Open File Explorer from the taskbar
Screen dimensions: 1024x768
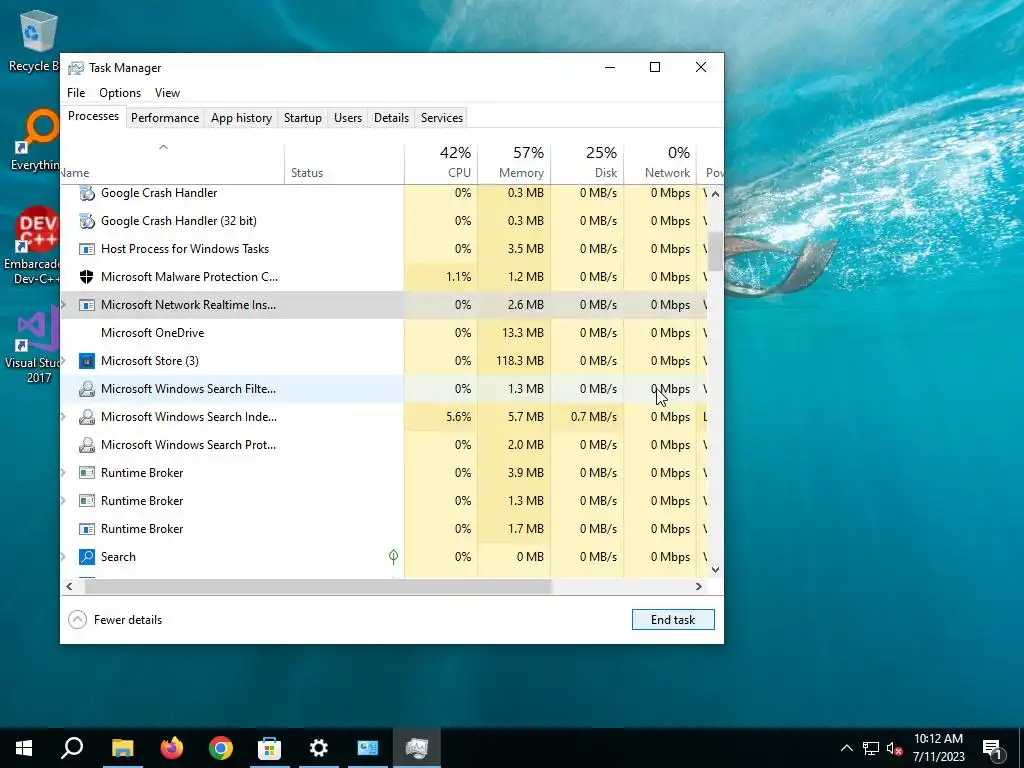pyautogui.click(x=122, y=748)
